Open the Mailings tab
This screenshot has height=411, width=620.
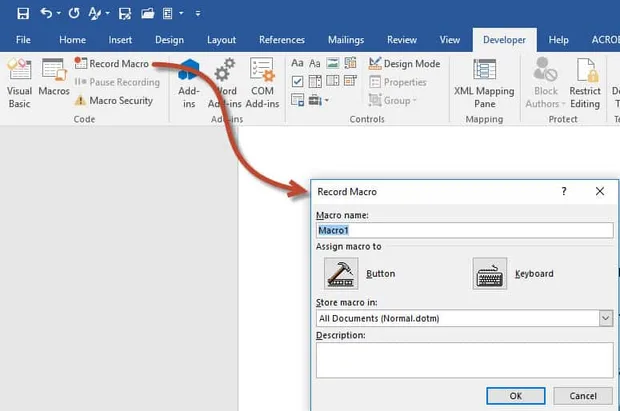pos(346,40)
